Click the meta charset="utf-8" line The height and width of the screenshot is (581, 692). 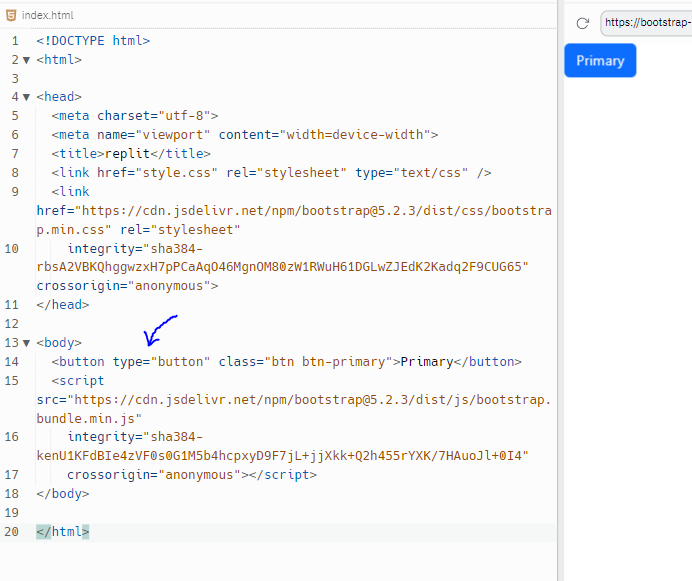tap(135, 116)
